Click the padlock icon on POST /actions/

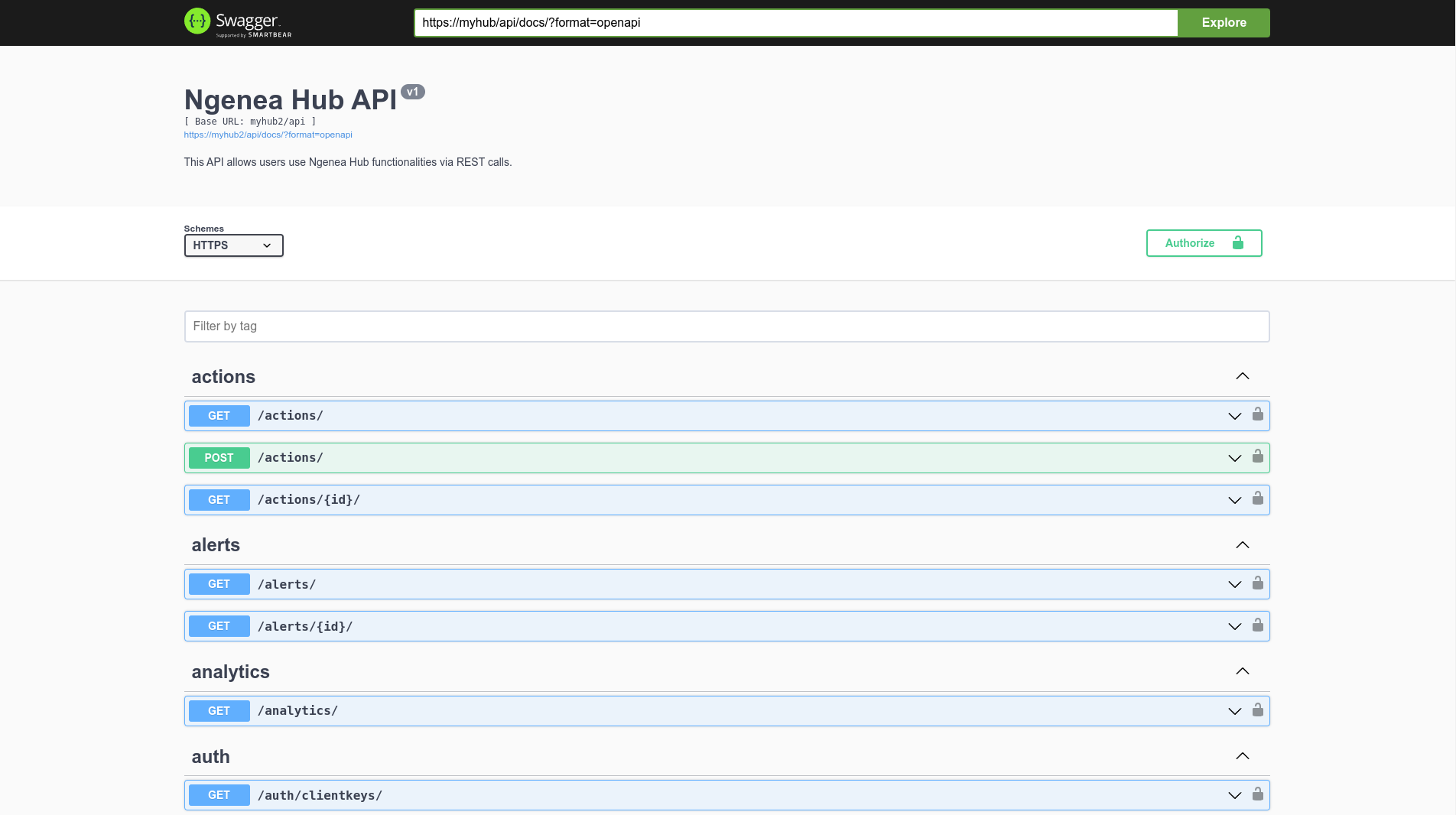click(x=1258, y=457)
